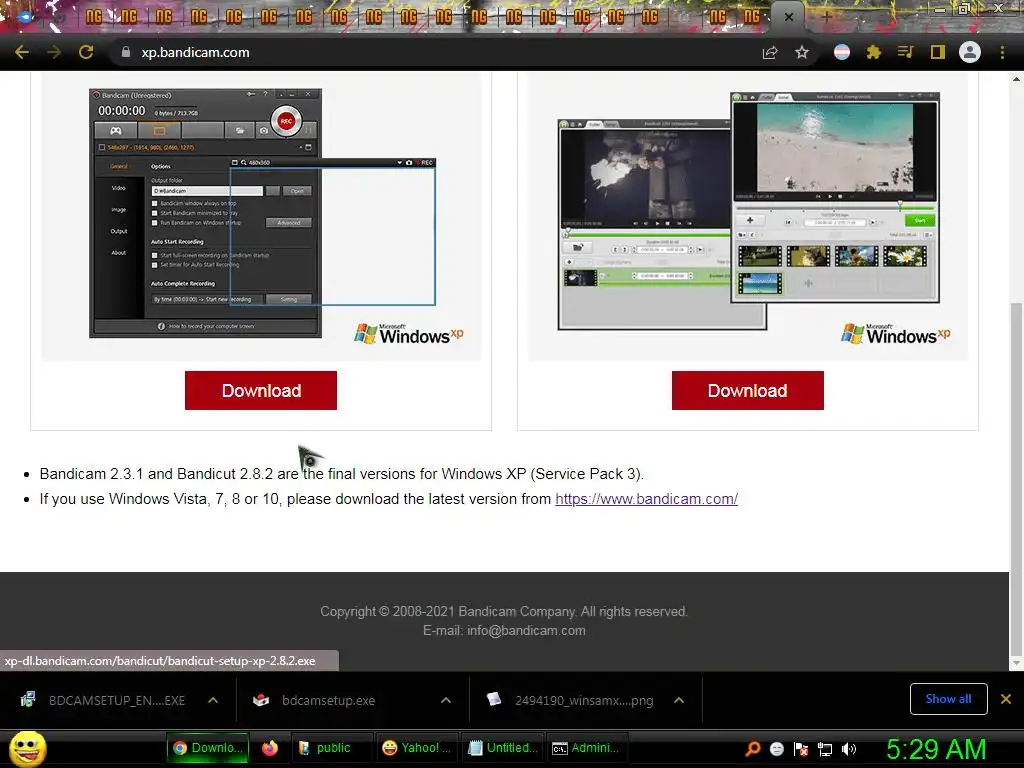Open the https://www.bandicam.com/ link

(647, 499)
